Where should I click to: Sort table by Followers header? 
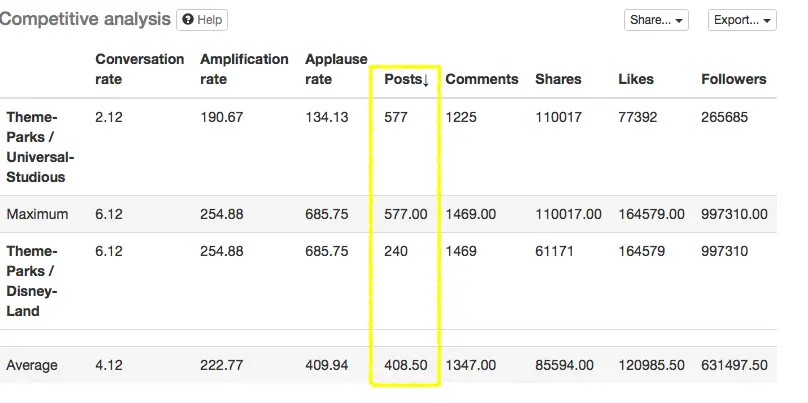734,79
